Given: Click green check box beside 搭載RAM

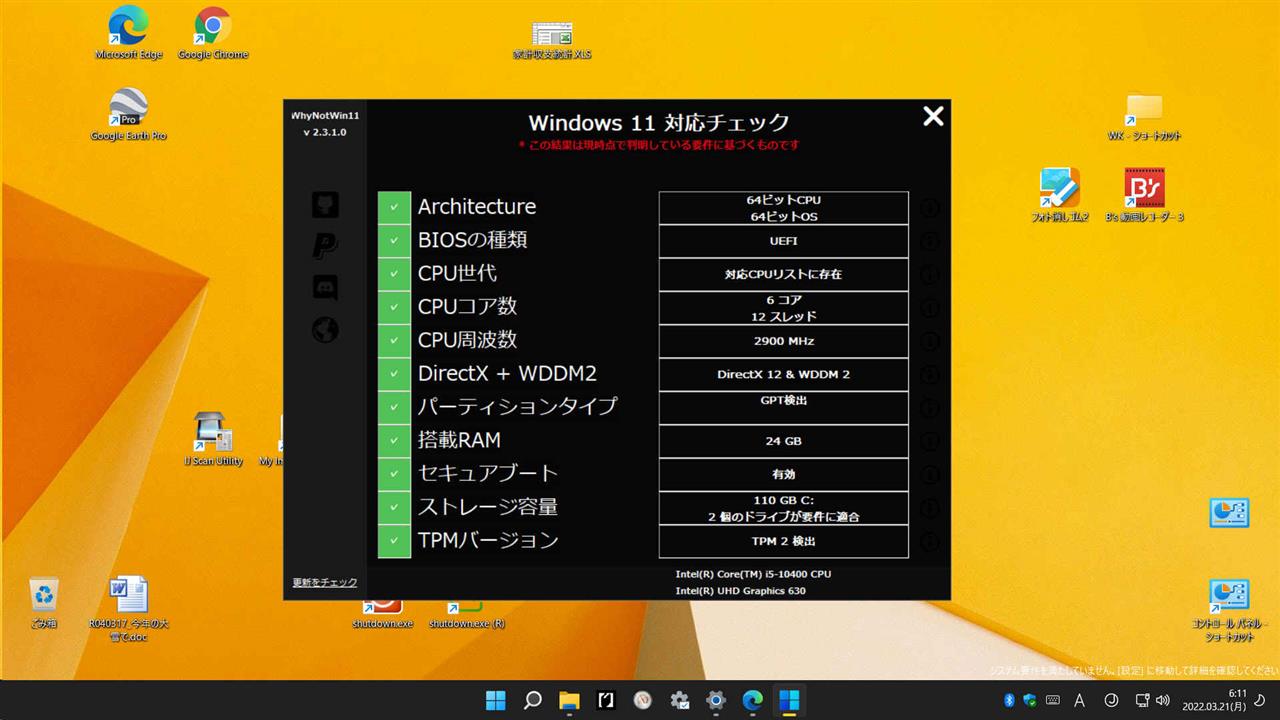Looking at the screenshot, I should [x=394, y=441].
